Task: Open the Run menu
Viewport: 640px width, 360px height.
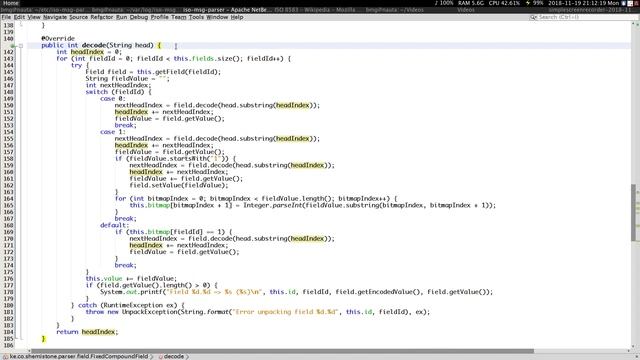Action: coord(122,17)
